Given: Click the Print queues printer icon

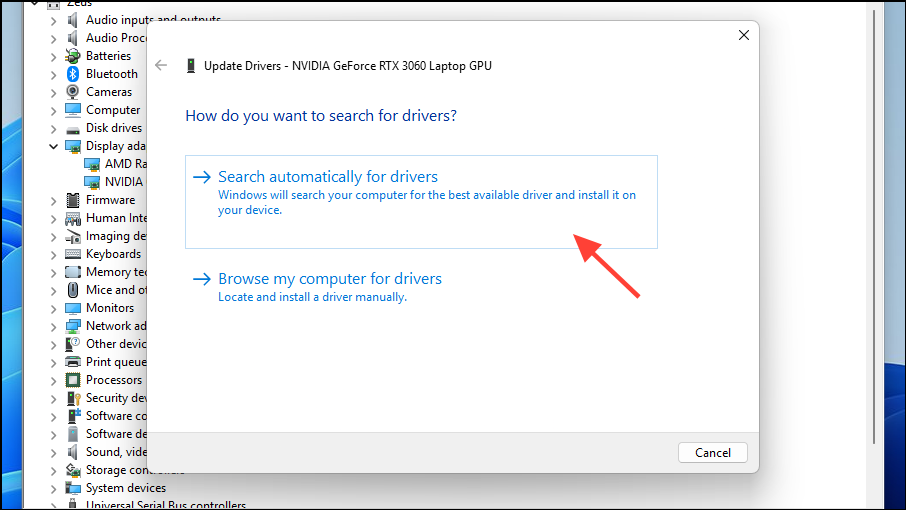Looking at the screenshot, I should coord(73,362).
